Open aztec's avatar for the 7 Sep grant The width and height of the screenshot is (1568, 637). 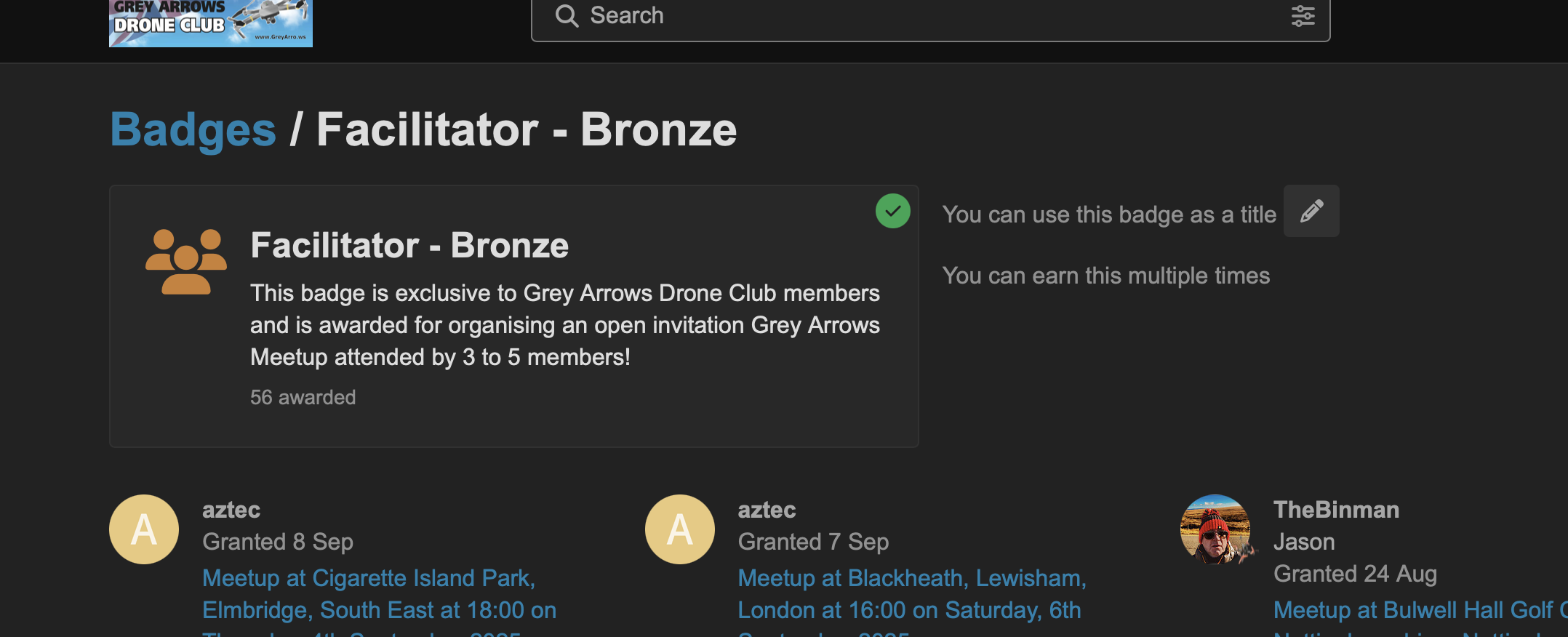pyautogui.click(x=679, y=529)
